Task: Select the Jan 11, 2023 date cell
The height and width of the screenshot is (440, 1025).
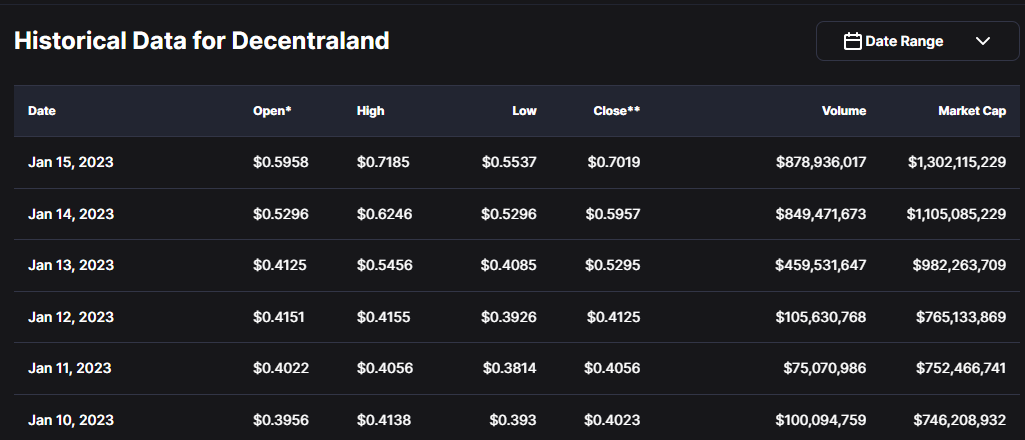Action: pyautogui.click(x=70, y=368)
